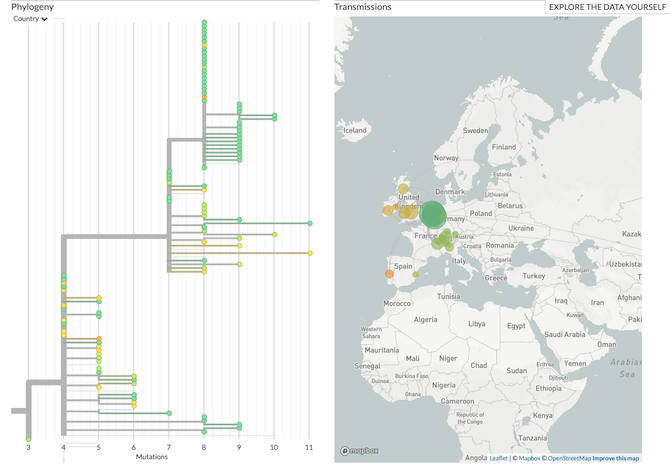The image size is (670, 468).
Task: Select the yellow tree tip at 11 mutations
Action: click(310, 254)
